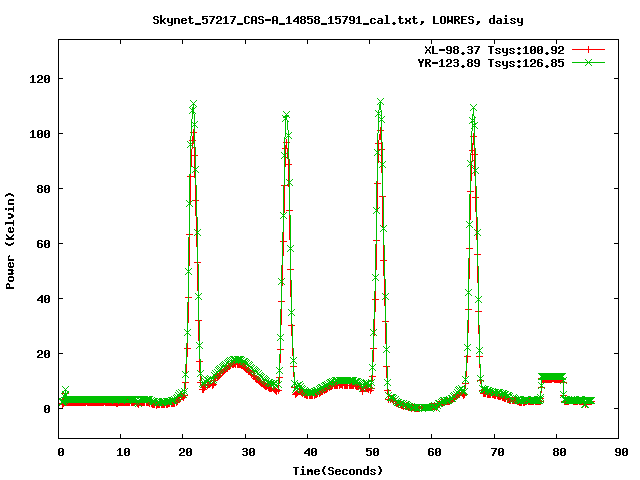Select the YR-123.89 Tsys:126.85 legend entry
The width and height of the screenshot is (640, 480).
click(491, 63)
